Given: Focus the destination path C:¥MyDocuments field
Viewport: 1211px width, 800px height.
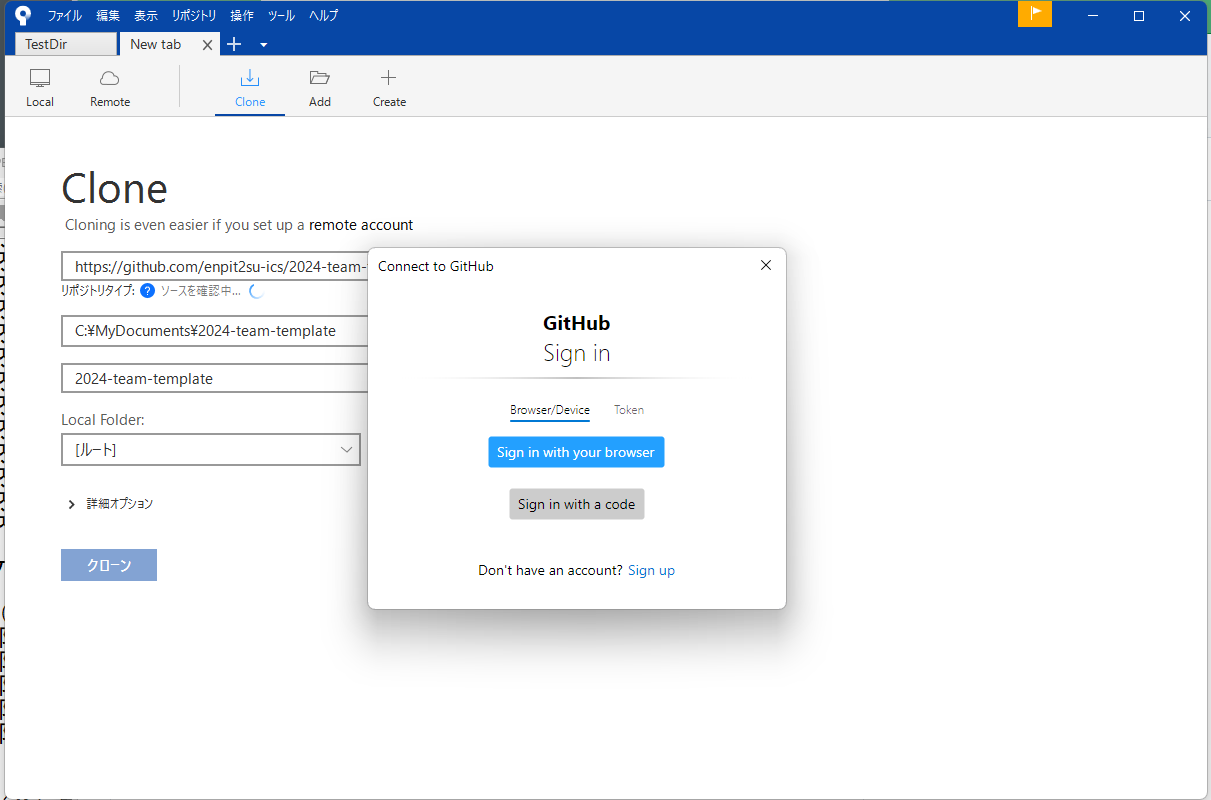Looking at the screenshot, I should (215, 331).
